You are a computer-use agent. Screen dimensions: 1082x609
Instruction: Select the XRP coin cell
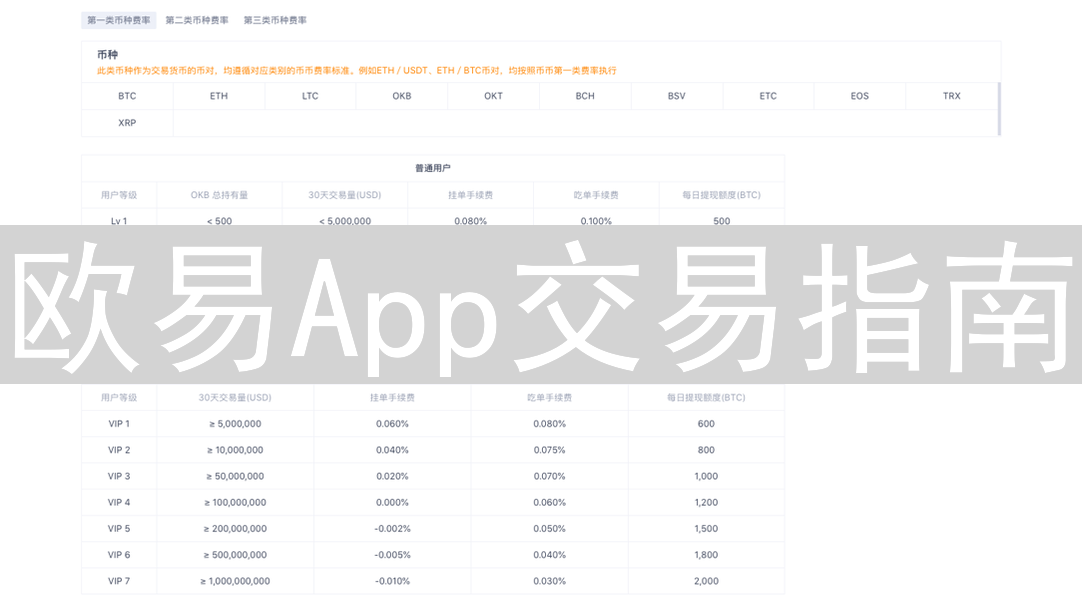tap(127, 123)
